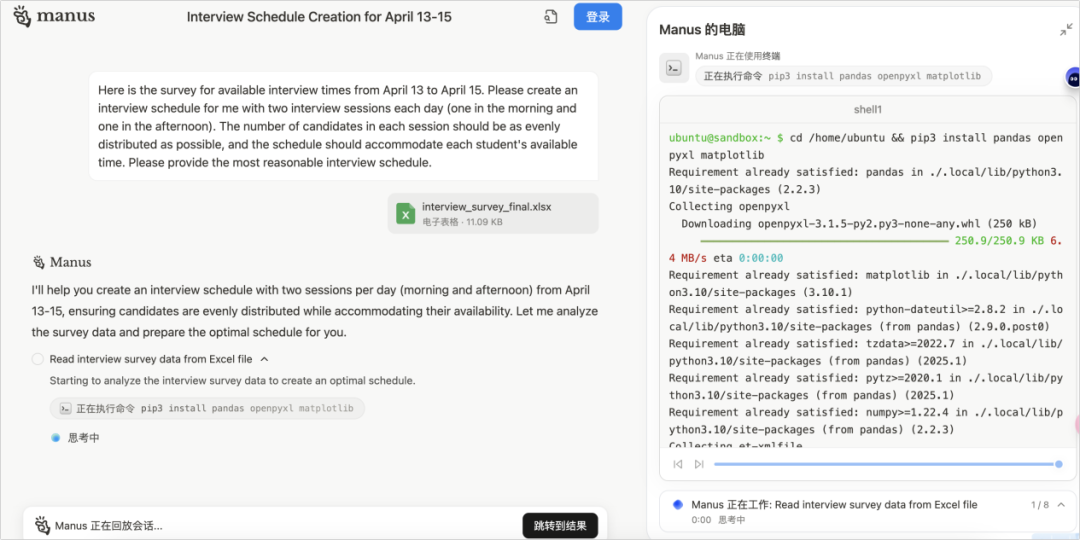Click the terminal icon in pip3 command chip
The image size is (1080, 540).
pyautogui.click(x=65, y=408)
